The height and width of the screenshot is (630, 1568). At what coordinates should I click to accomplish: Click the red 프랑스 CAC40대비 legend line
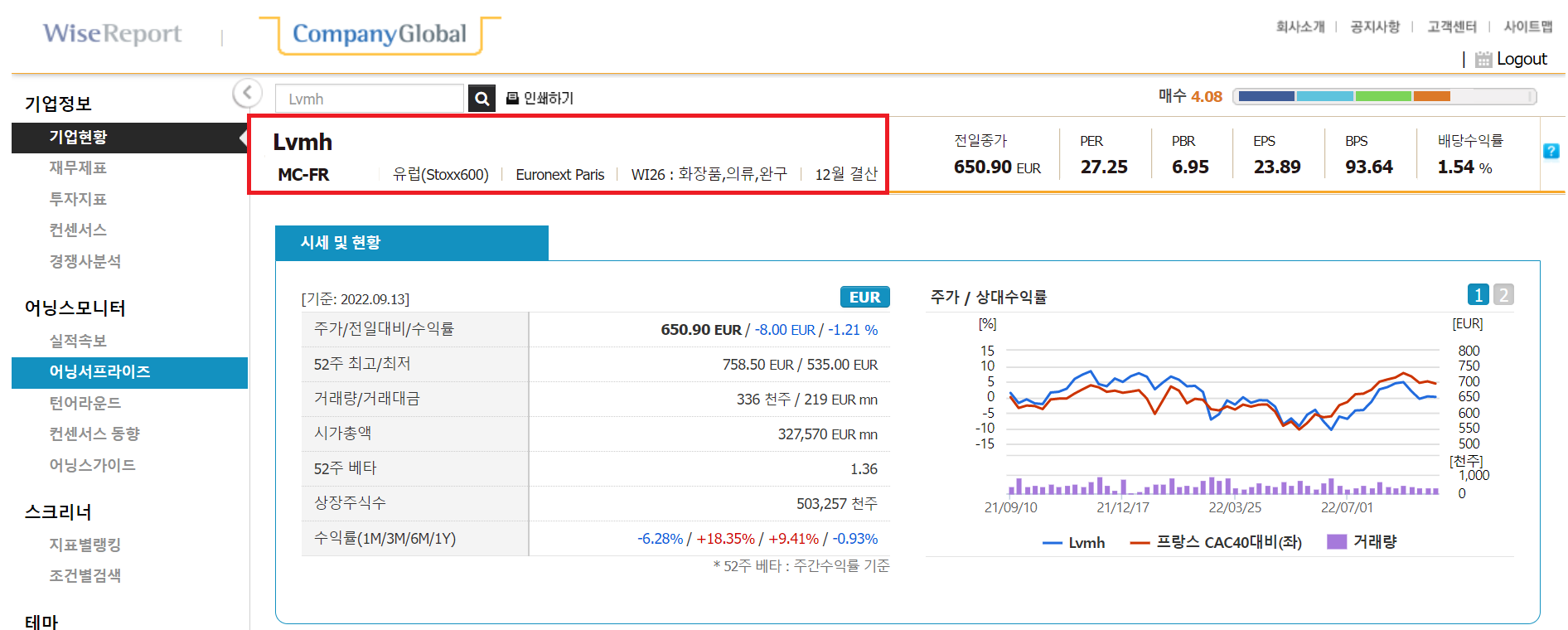pyautogui.click(x=1140, y=543)
